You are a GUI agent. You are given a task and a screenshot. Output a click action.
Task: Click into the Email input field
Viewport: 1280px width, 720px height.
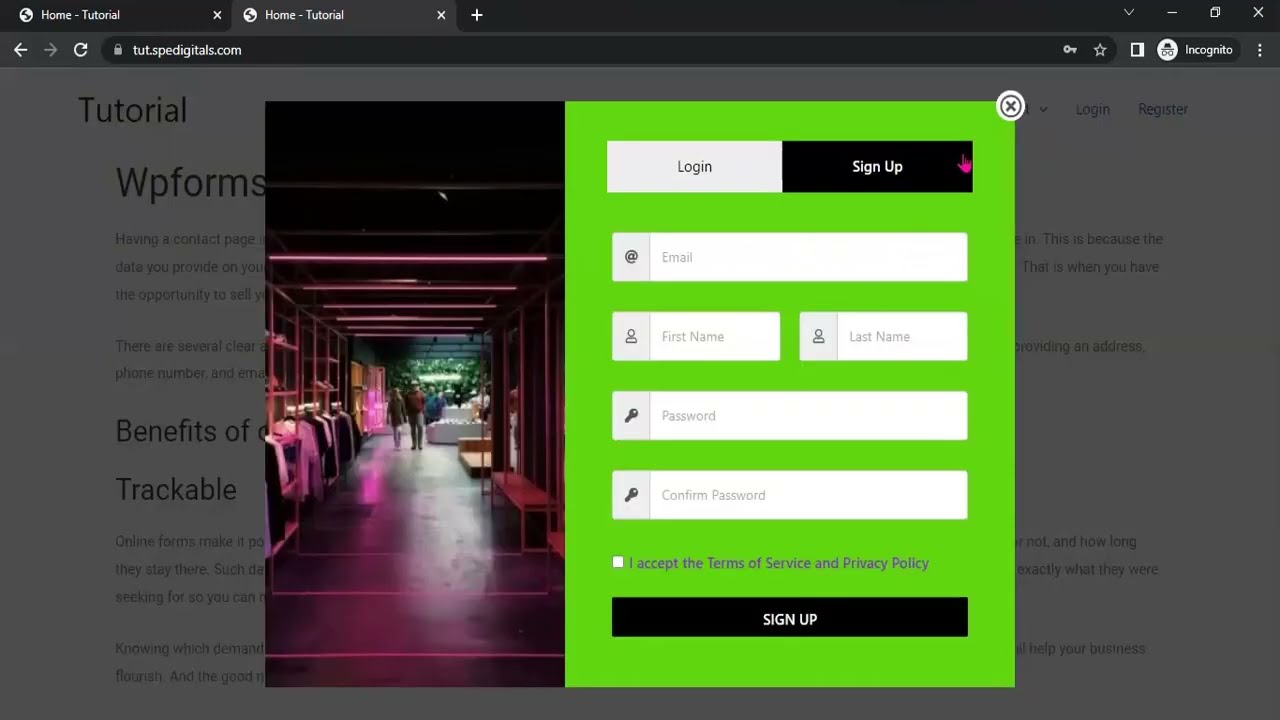[808, 257]
